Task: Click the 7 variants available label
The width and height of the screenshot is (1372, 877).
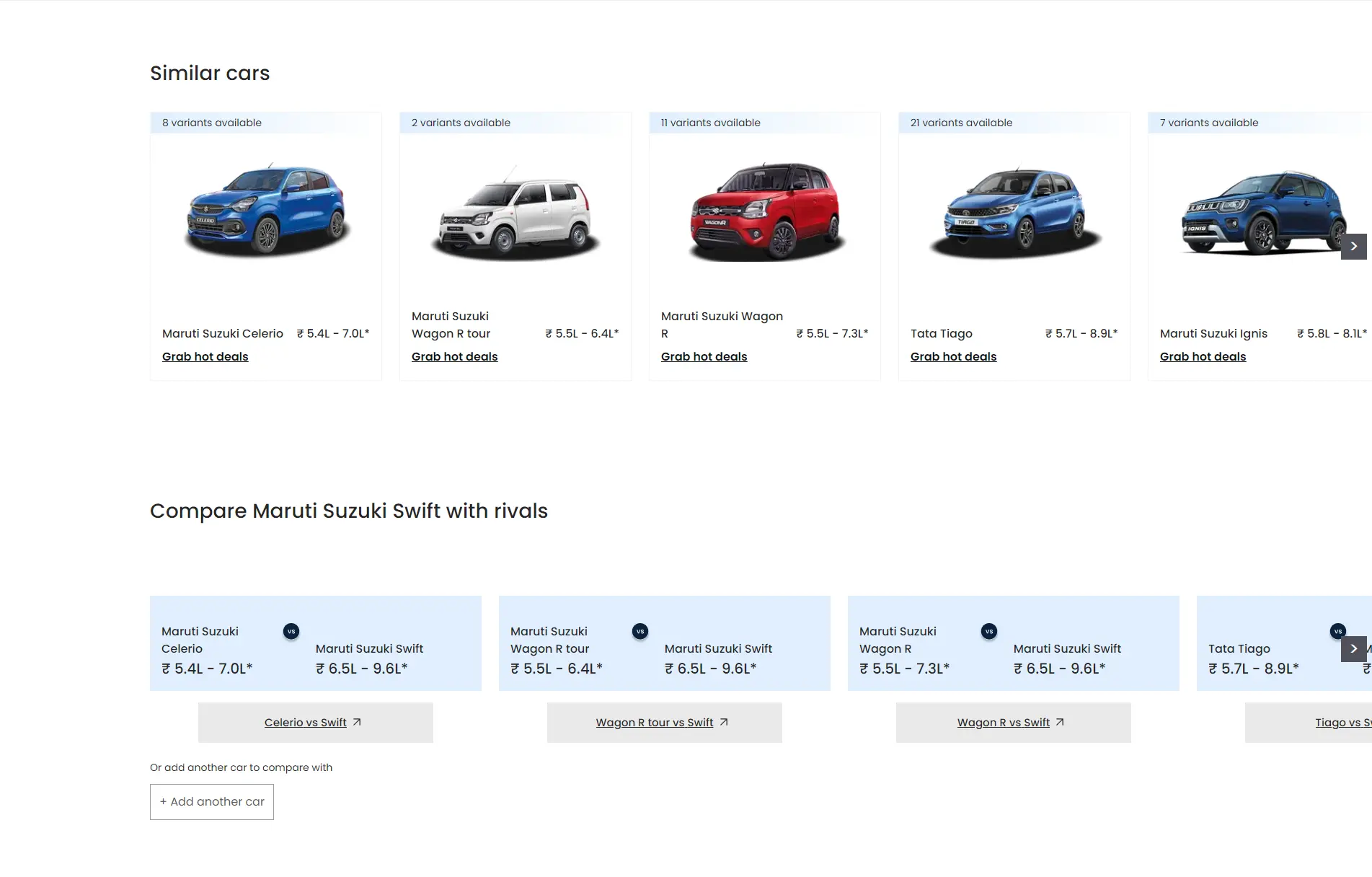Action: (x=1209, y=123)
